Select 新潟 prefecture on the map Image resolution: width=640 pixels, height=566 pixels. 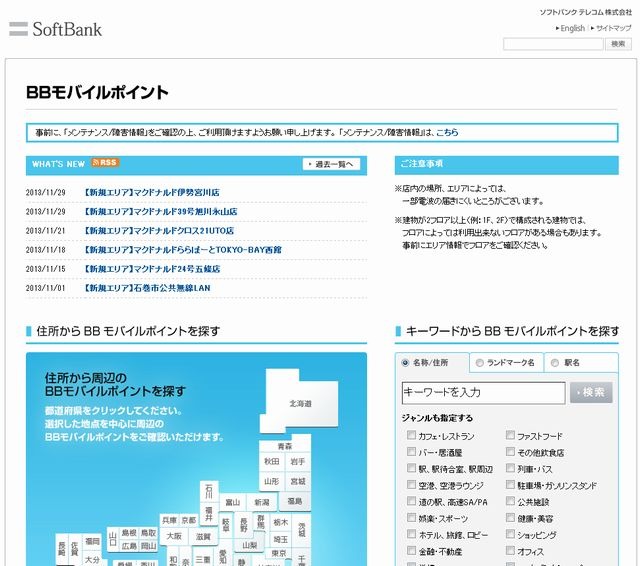coord(262,502)
